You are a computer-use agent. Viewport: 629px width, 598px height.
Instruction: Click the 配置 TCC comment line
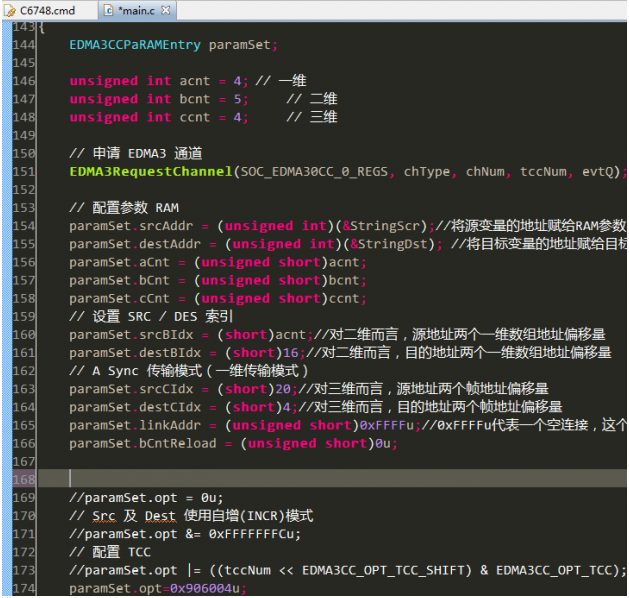110,552
